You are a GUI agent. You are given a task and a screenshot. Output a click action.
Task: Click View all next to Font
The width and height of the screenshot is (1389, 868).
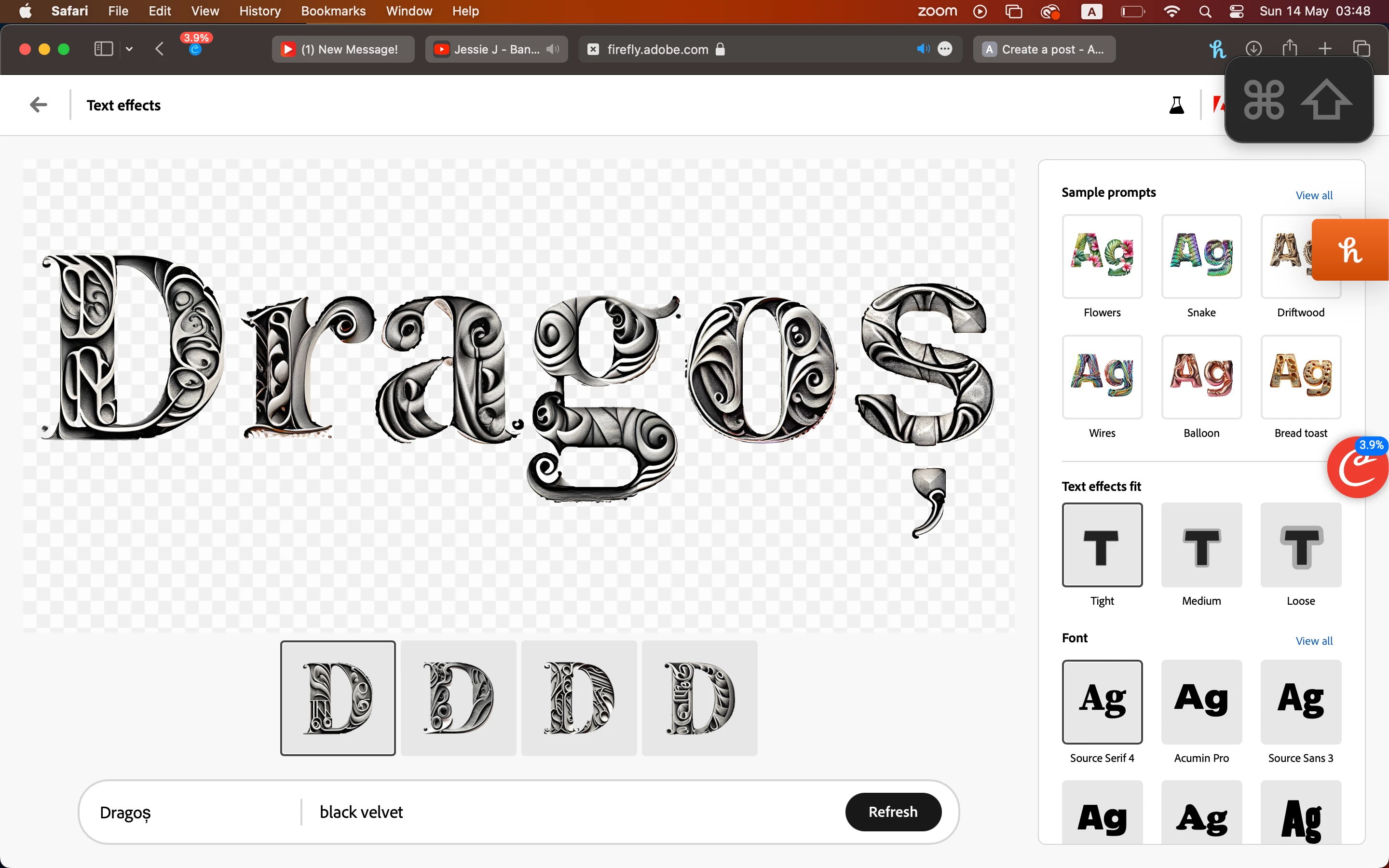pos(1313,641)
